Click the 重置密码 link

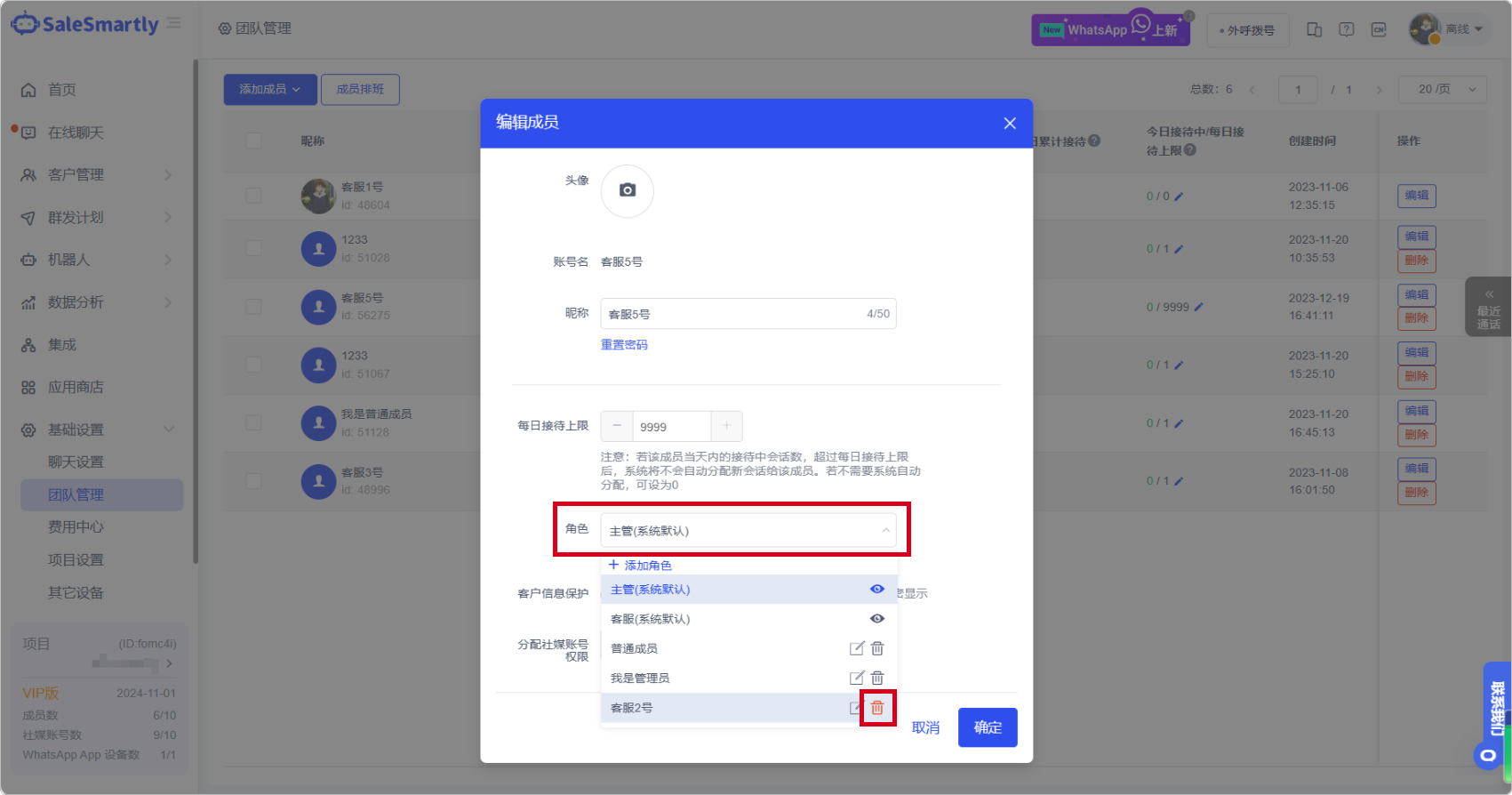(x=624, y=345)
